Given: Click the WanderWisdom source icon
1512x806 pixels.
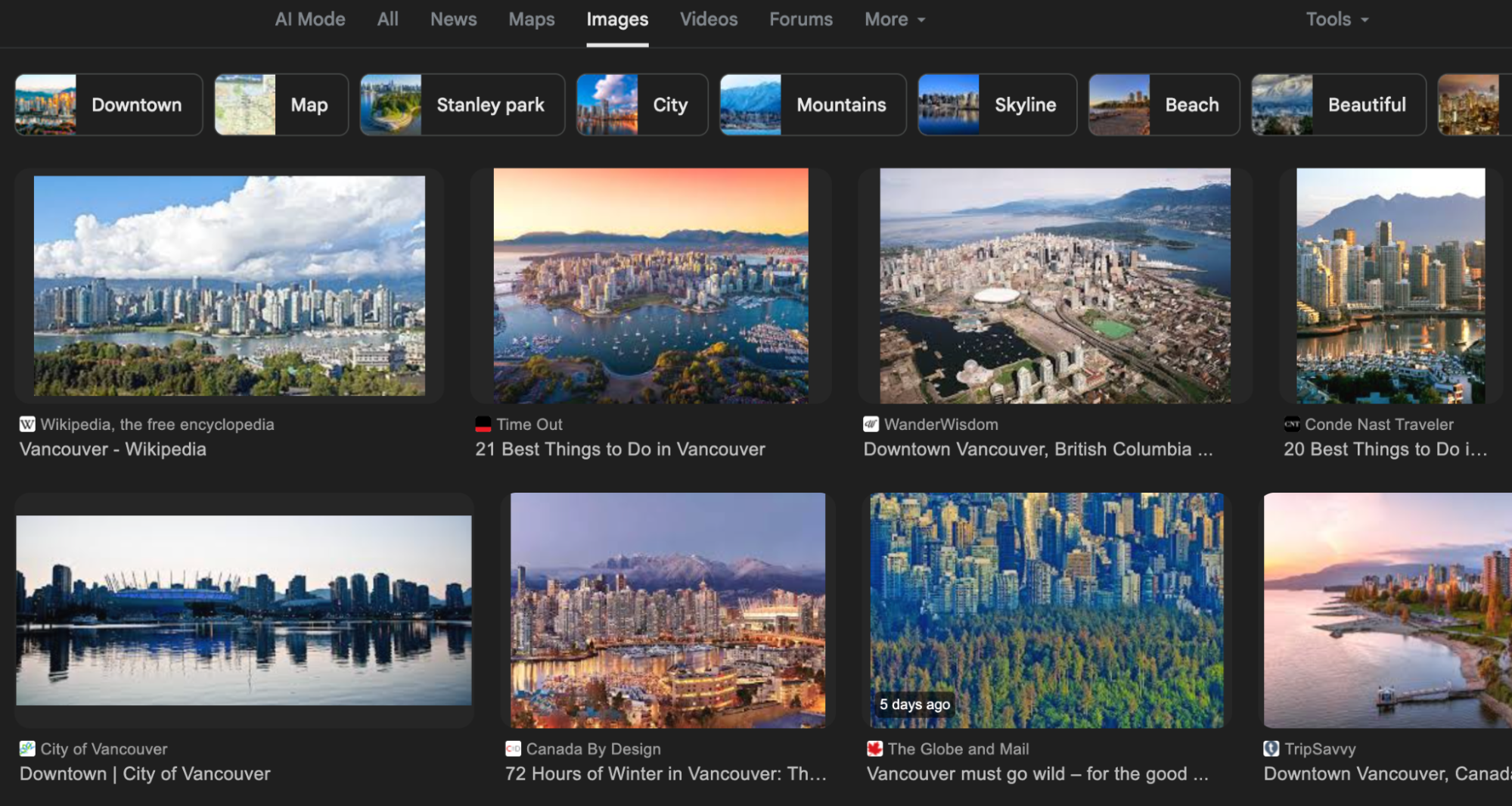Looking at the screenshot, I should click(x=871, y=425).
